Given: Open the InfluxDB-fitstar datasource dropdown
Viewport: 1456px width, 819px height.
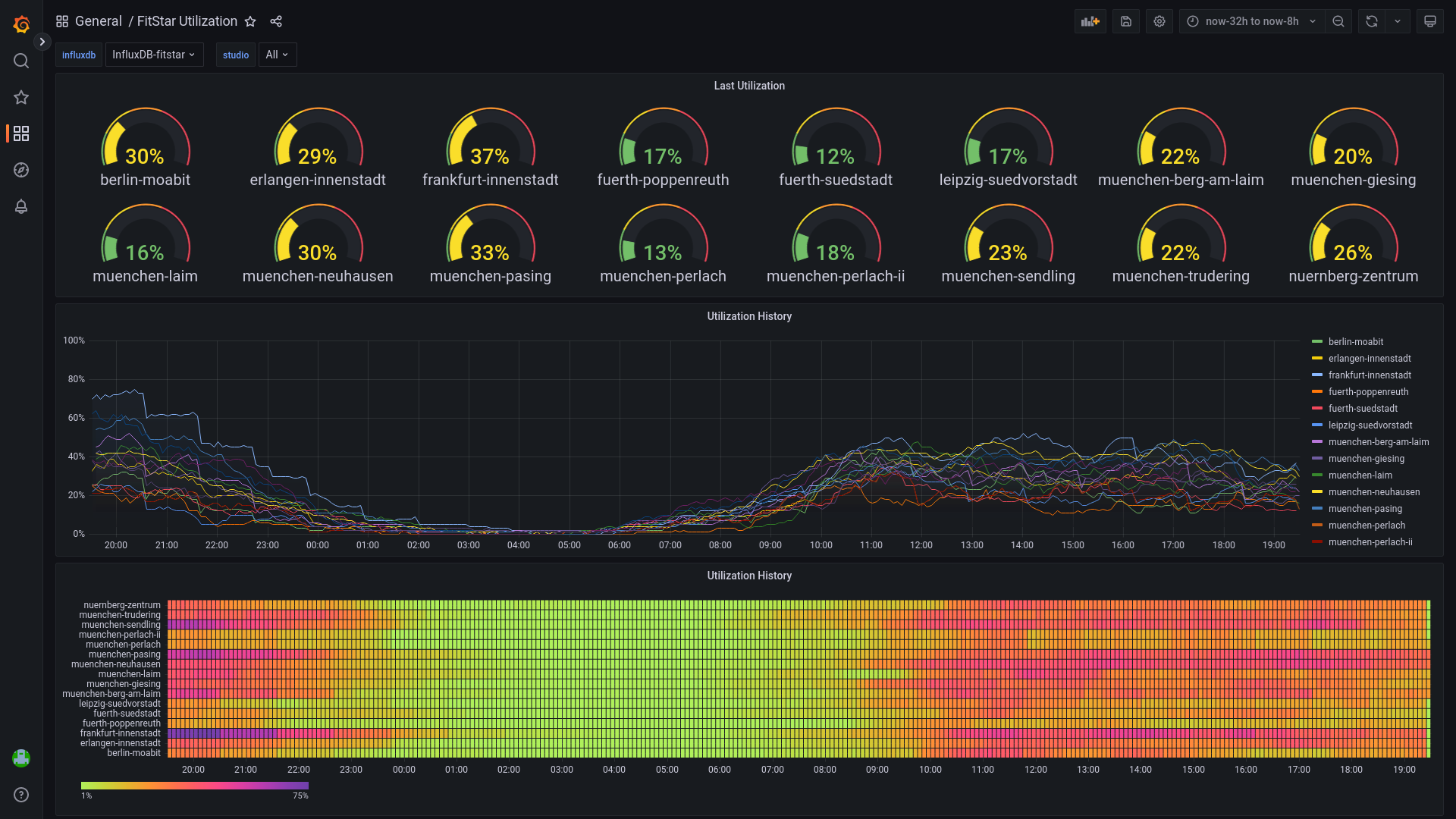Looking at the screenshot, I should [x=154, y=55].
